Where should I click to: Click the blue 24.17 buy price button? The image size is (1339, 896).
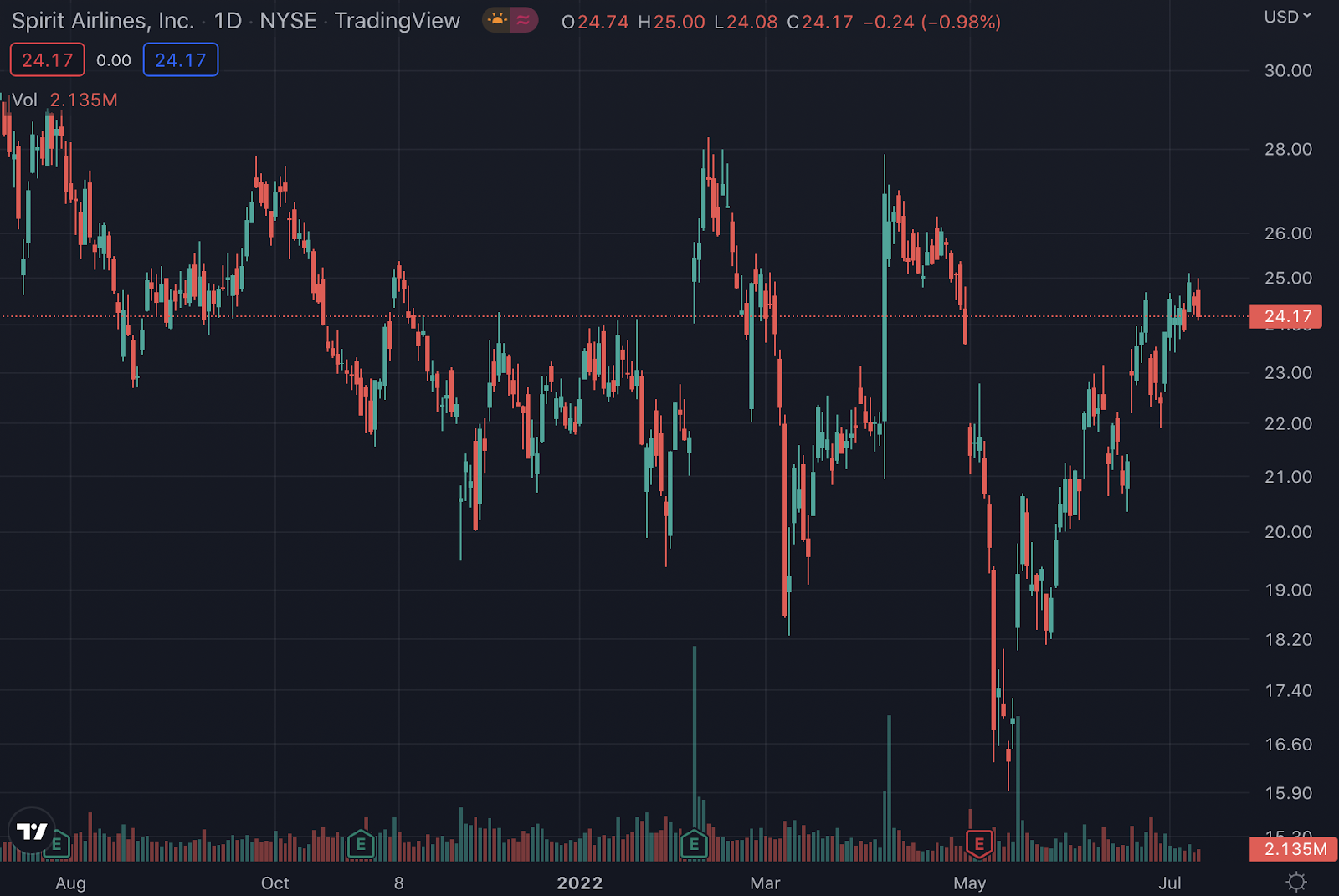click(181, 60)
